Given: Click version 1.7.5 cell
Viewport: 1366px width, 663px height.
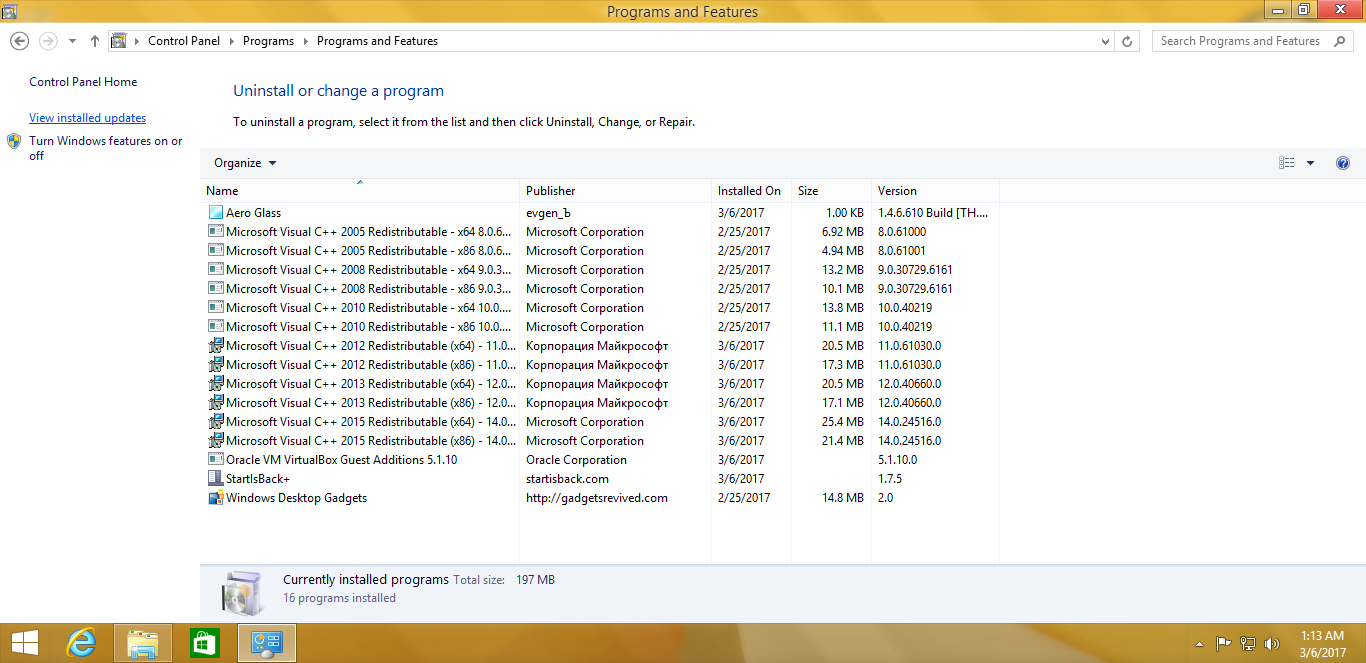Looking at the screenshot, I should (x=890, y=478).
